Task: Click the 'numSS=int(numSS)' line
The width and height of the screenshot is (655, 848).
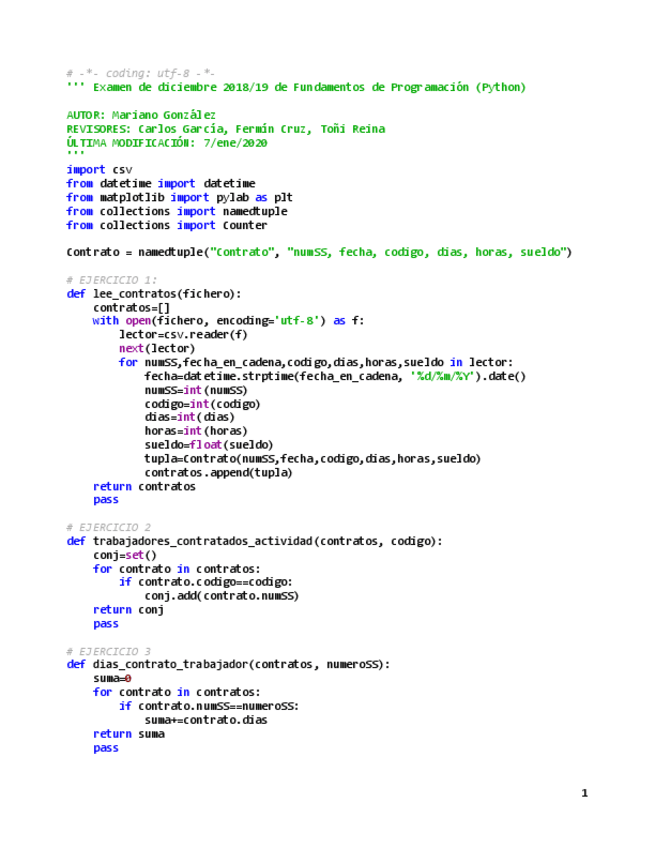Action: coord(196,390)
